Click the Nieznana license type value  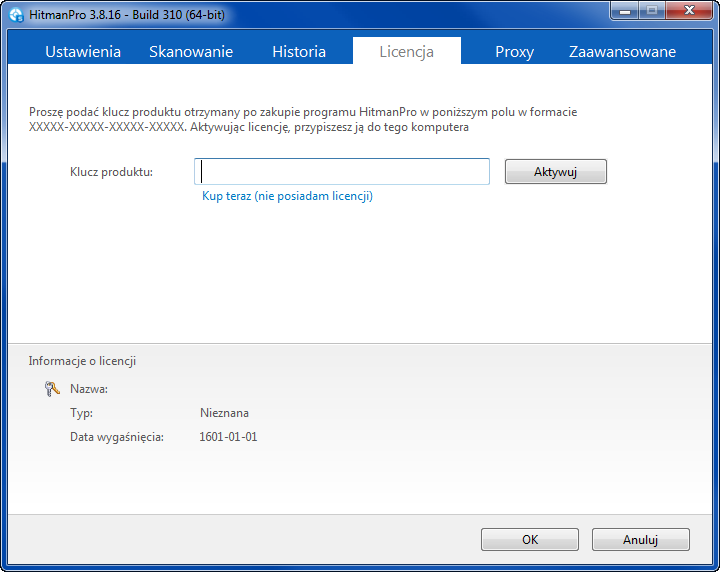tap(224, 413)
